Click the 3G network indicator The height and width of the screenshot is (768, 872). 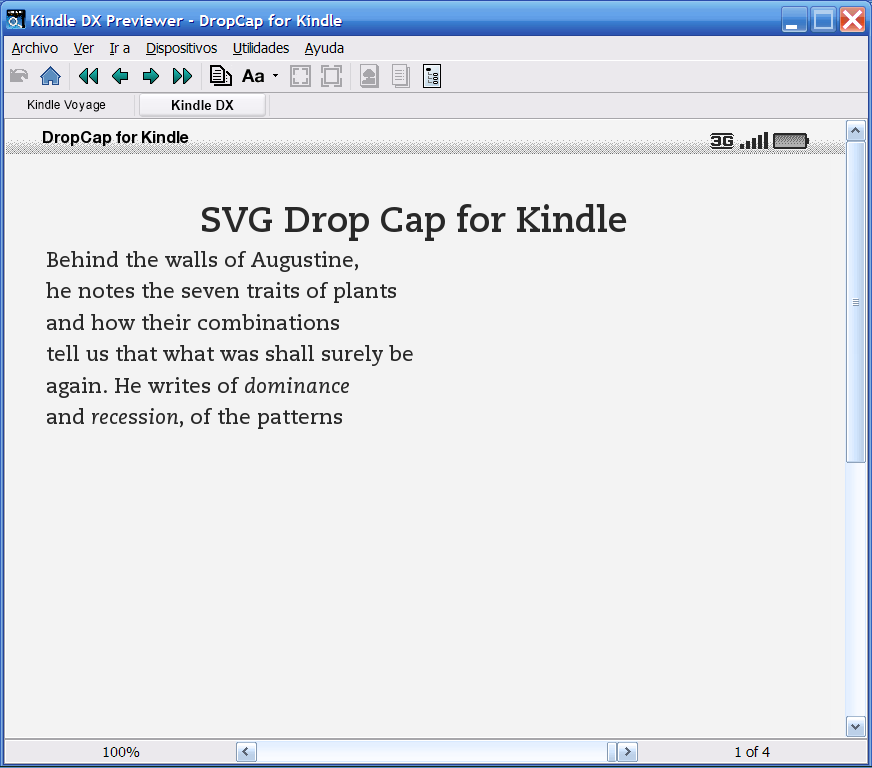pos(722,141)
